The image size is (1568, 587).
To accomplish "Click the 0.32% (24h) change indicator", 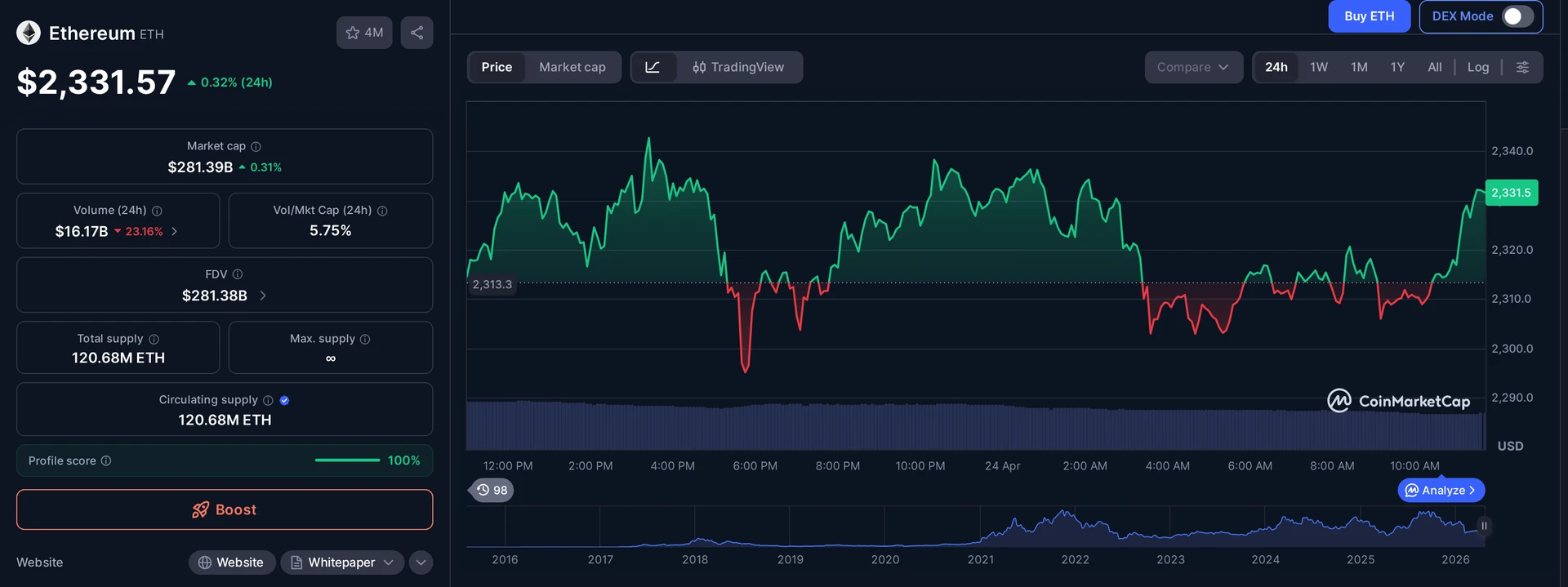I will 230,82.
